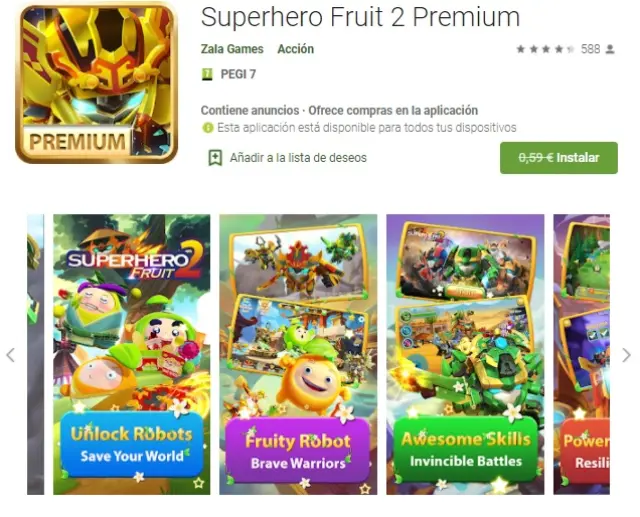Open the Fruity Robot Brave Warriors screenshot

pos(298,354)
